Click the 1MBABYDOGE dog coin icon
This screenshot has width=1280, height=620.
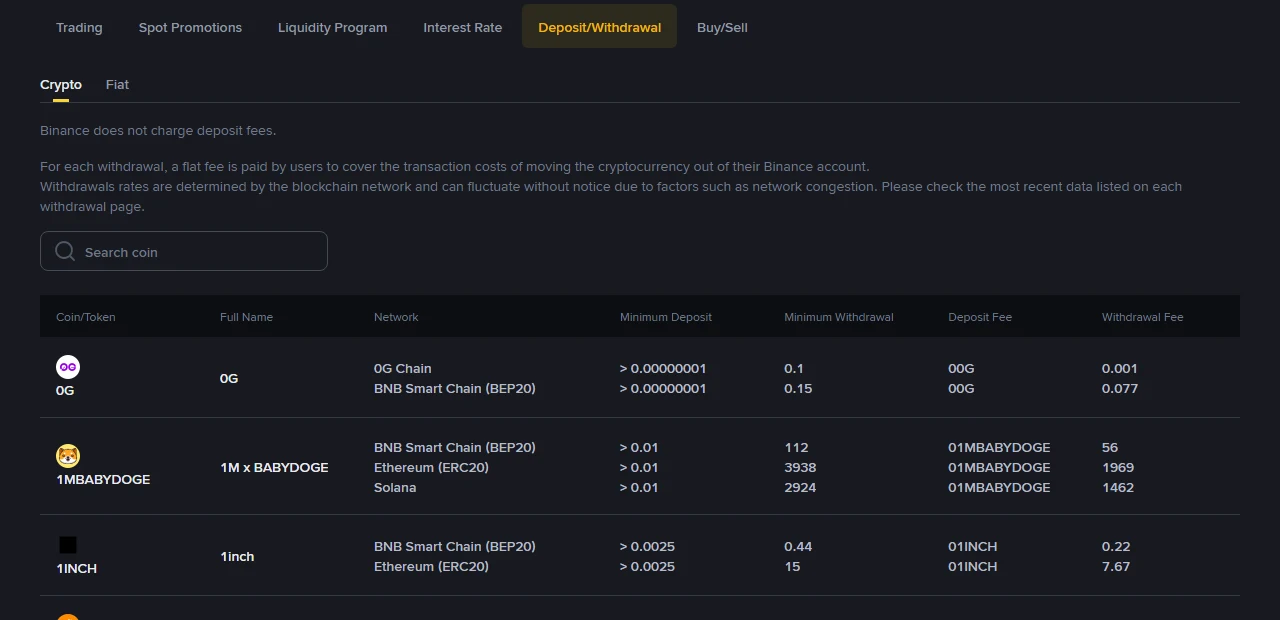(x=68, y=456)
